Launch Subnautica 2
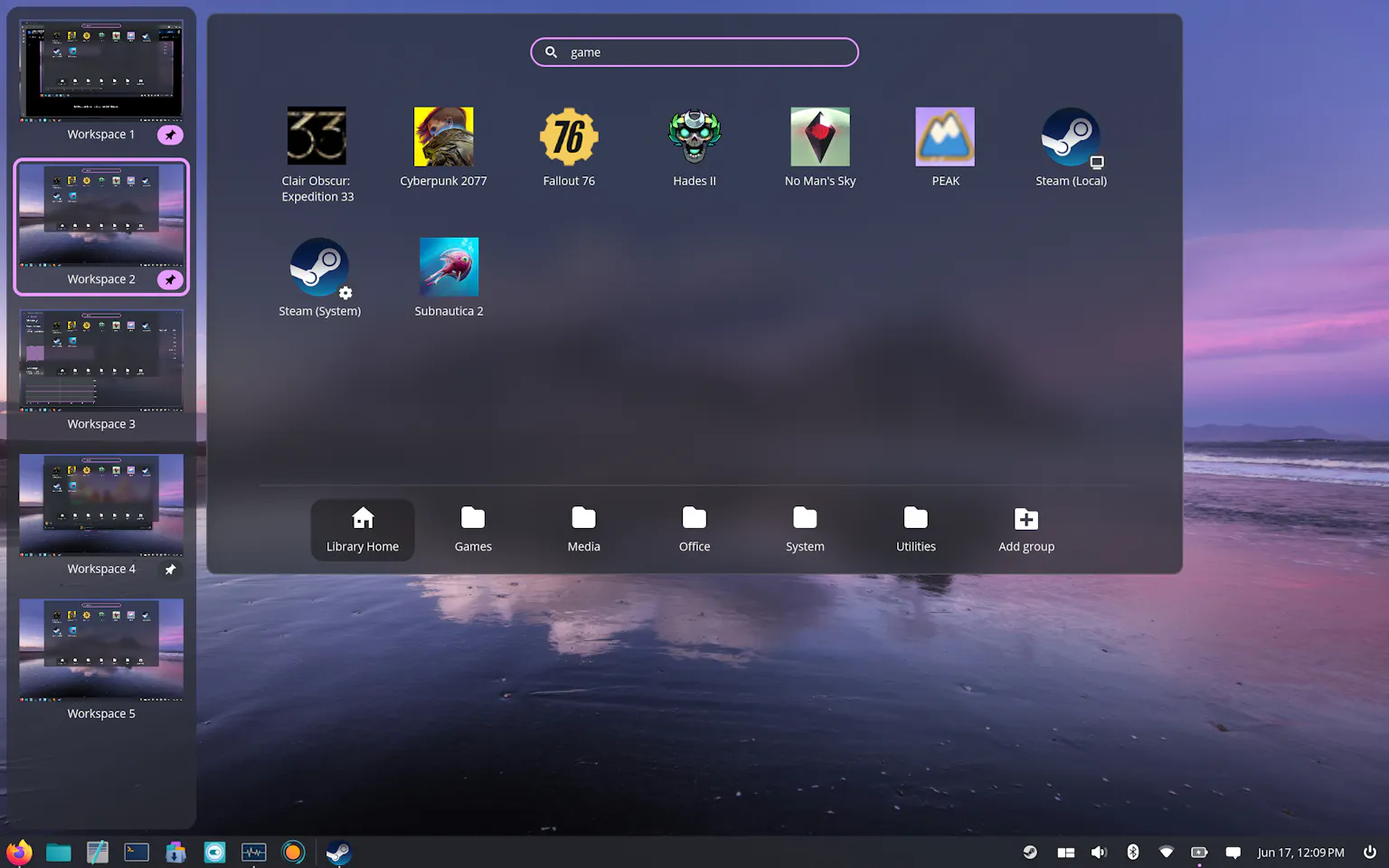The width and height of the screenshot is (1389, 868). coord(449,278)
